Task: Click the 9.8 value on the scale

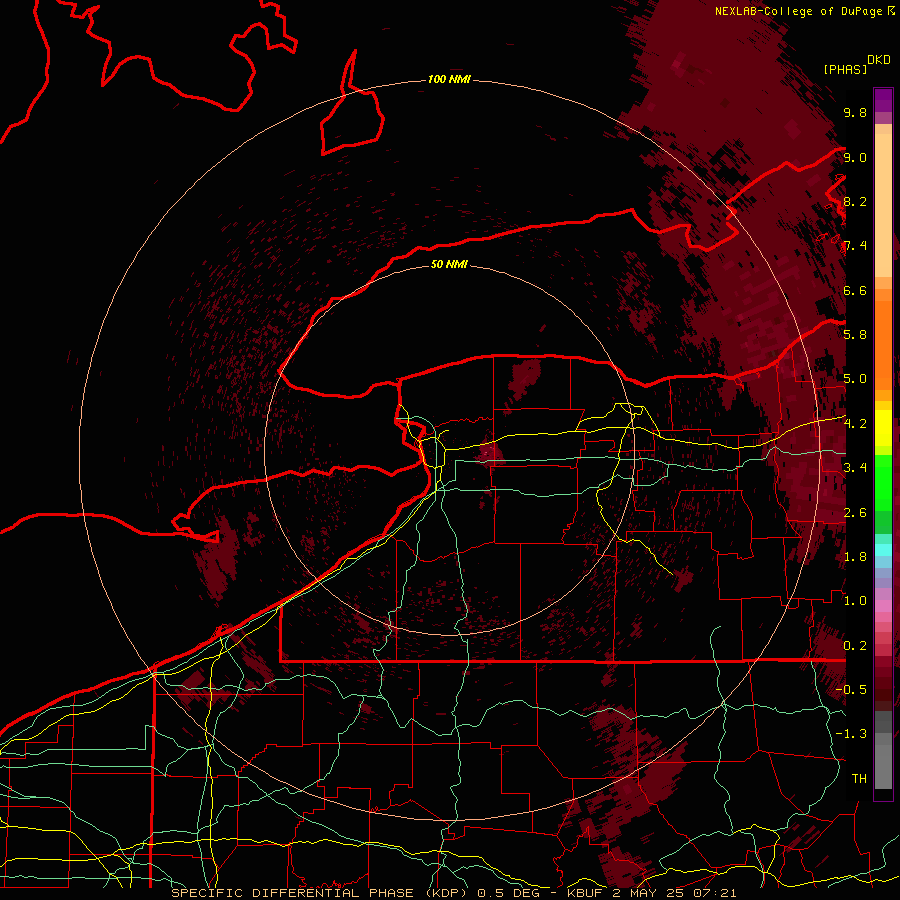Action: click(x=855, y=112)
